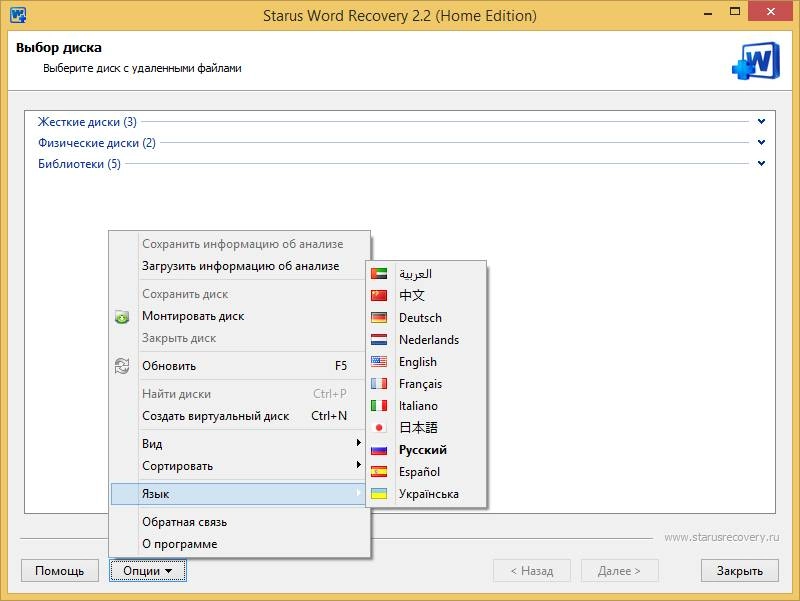Maximize the Starus Word Recovery window
Image resolution: width=800 pixels, height=601 pixels.
pyautogui.click(x=735, y=12)
